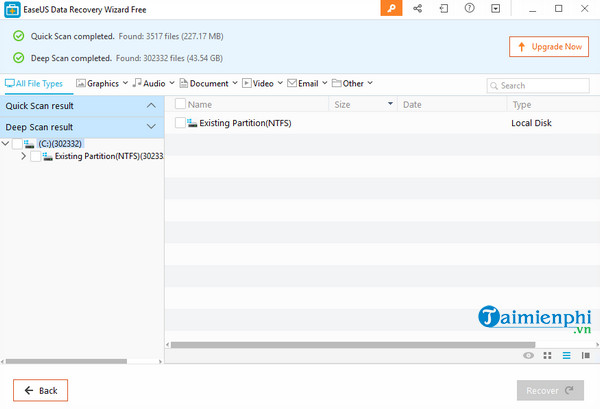Expand the Deep Scan result chevron
600x409 pixels.
coord(151,126)
